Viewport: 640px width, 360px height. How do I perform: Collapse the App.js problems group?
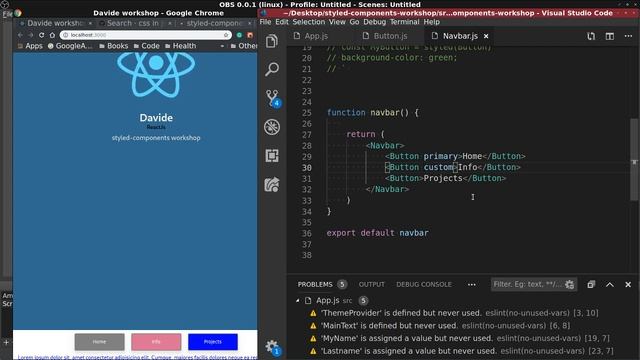tap(298, 301)
